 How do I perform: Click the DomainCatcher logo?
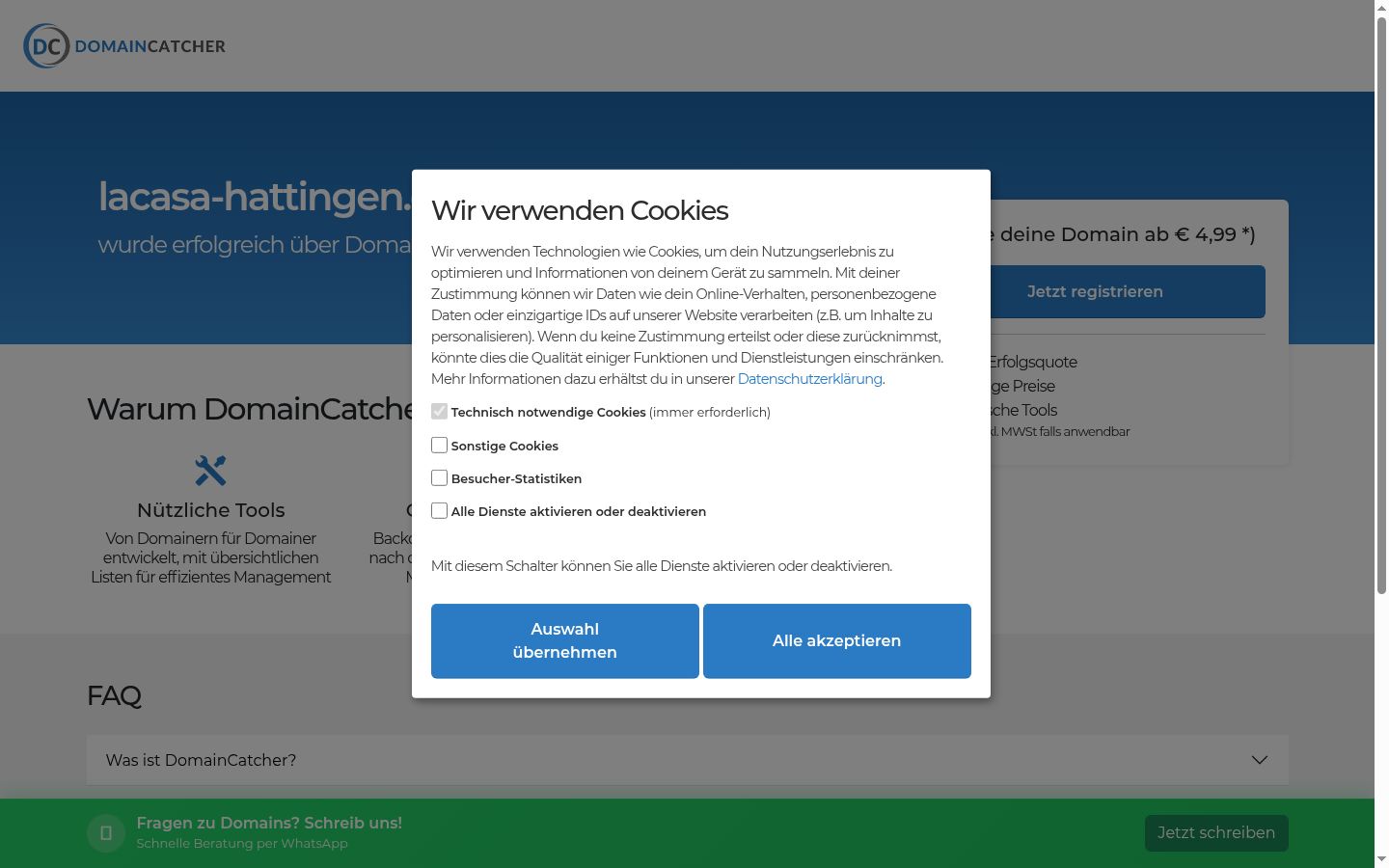point(124,46)
